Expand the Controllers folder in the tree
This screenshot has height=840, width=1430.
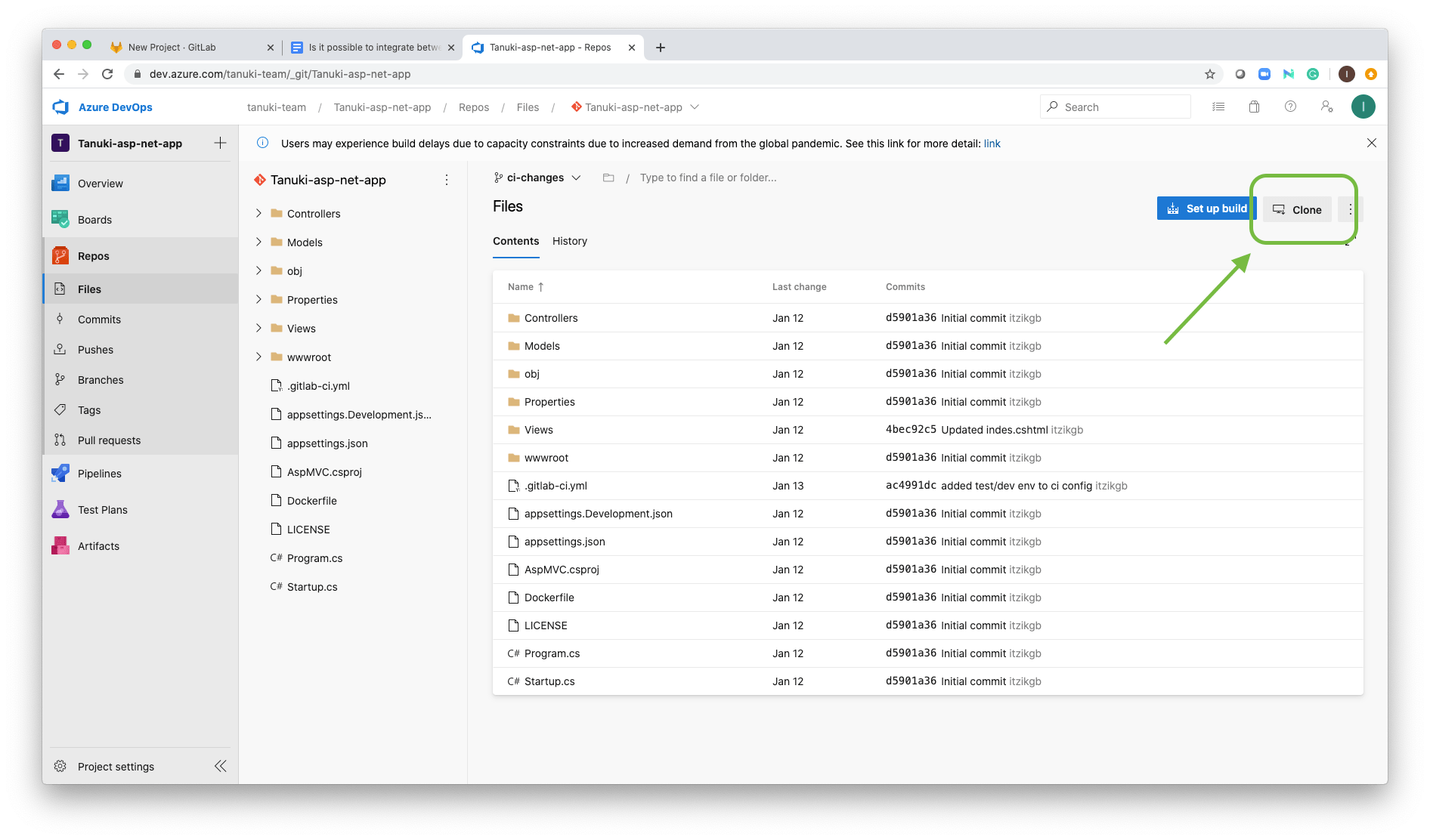(258, 214)
